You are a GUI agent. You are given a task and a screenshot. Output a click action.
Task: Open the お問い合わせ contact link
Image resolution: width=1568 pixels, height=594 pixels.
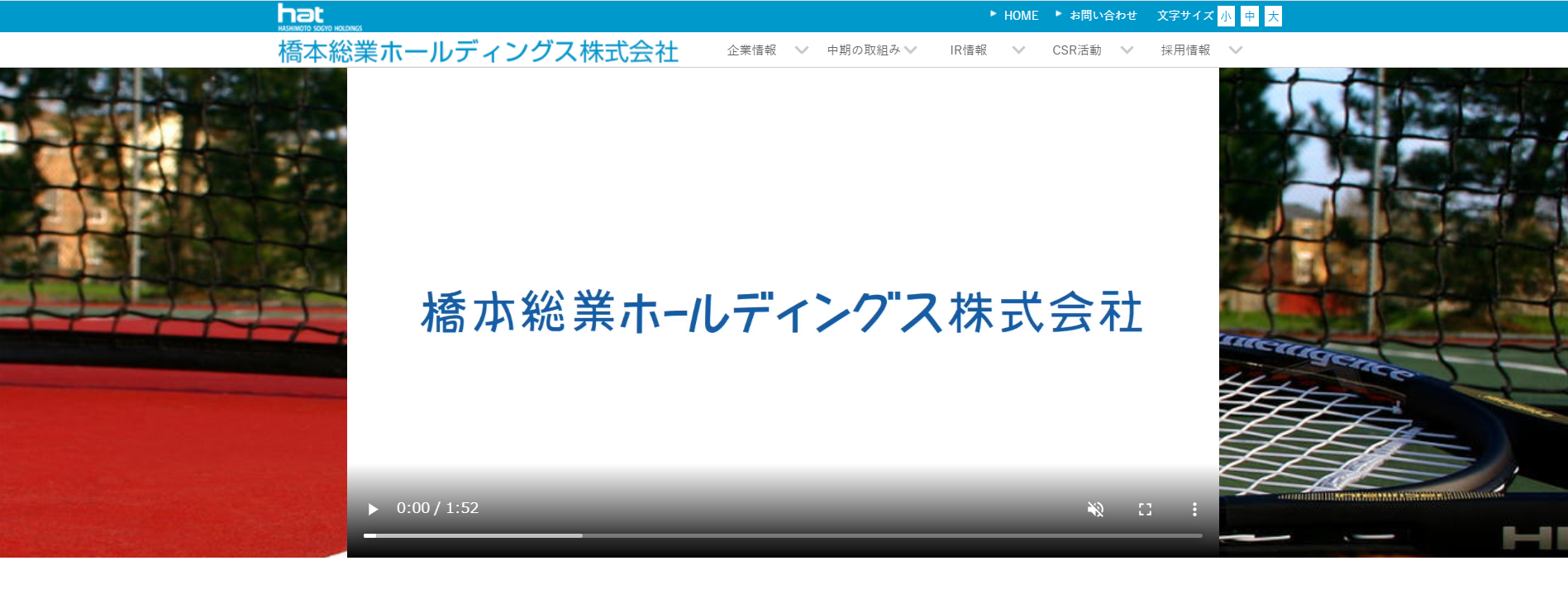coord(1103,16)
